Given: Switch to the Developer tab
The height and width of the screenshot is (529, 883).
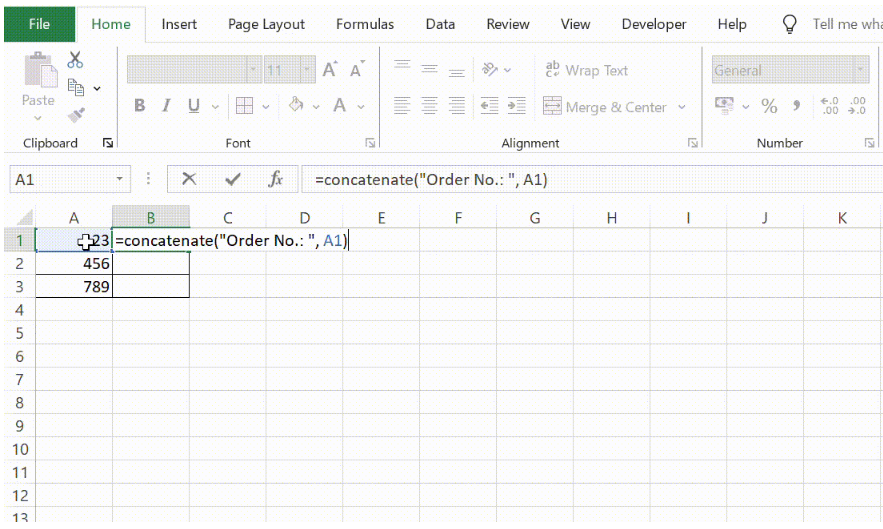Looking at the screenshot, I should pos(654,24).
